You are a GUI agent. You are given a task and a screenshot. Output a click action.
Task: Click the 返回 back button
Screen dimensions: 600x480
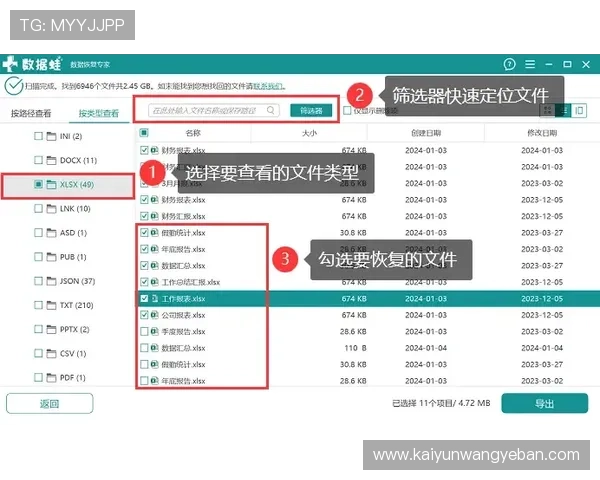tap(50, 403)
